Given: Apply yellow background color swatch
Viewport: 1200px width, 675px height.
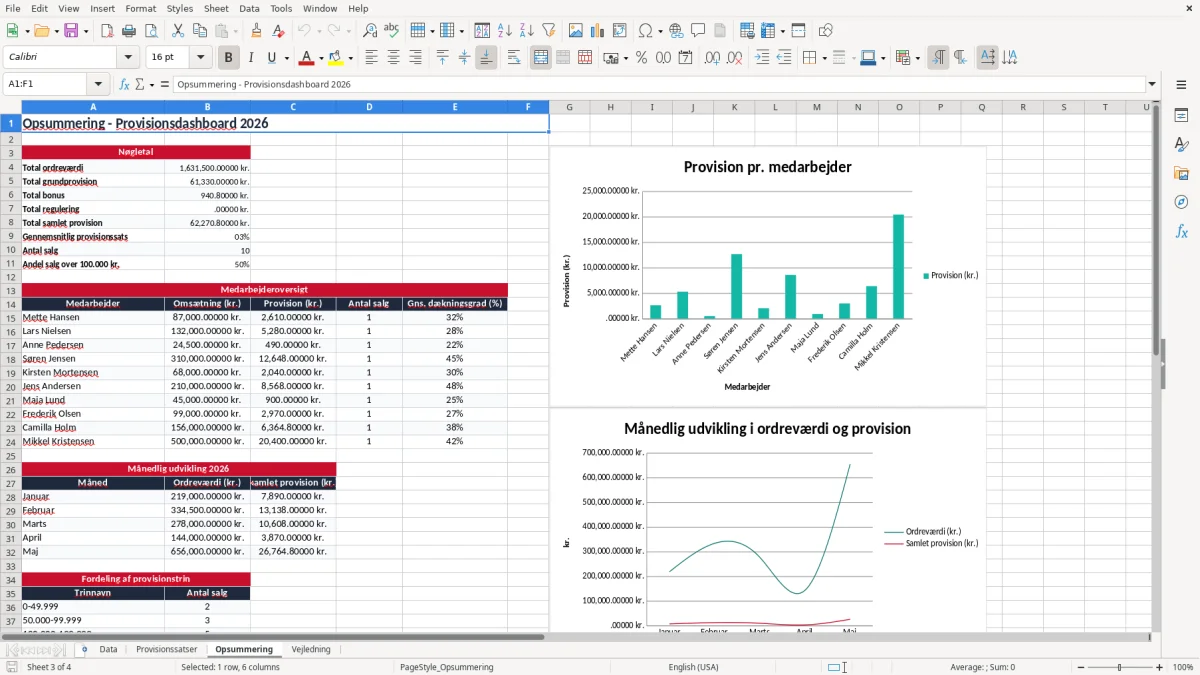Looking at the screenshot, I should 336,58.
